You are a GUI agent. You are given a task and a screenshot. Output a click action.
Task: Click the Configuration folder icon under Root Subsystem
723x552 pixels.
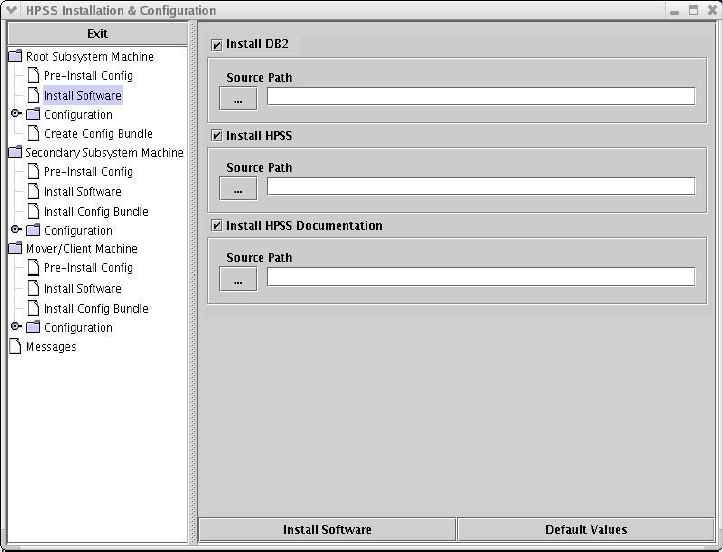pos(33,114)
